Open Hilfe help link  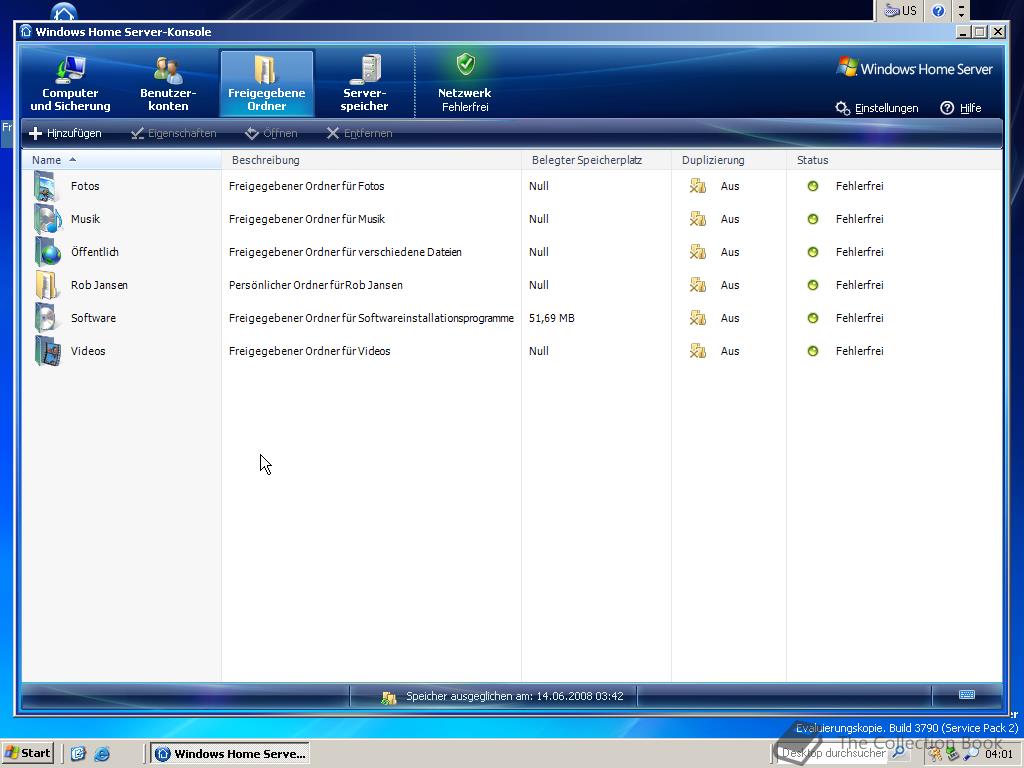click(961, 108)
